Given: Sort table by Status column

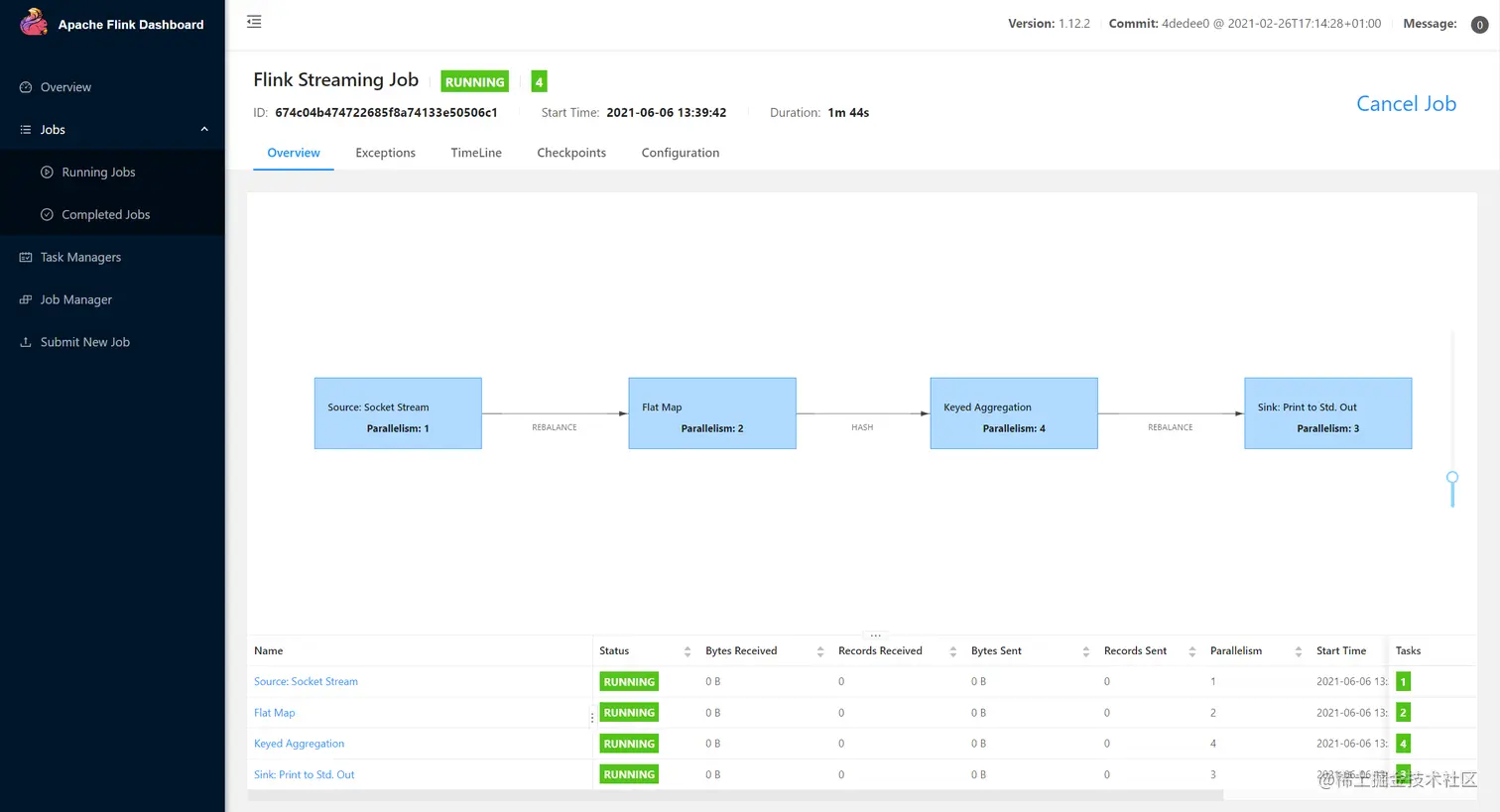Looking at the screenshot, I should click(687, 651).
